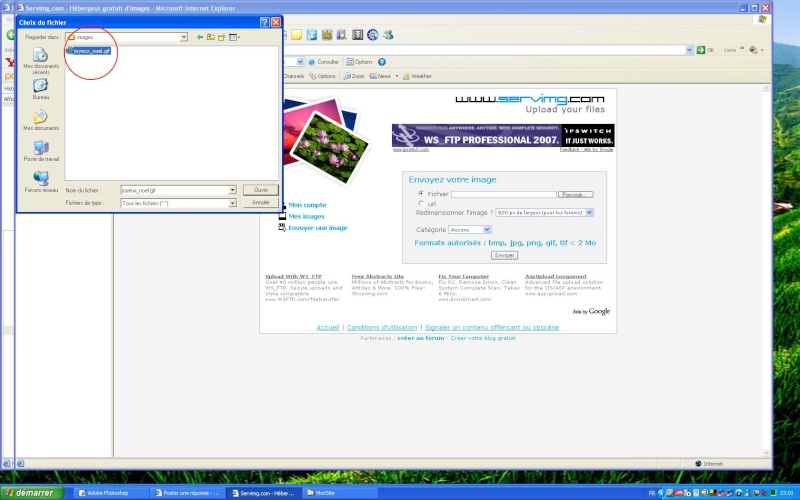Click Upload With WS_FTP ad link
Image resolution: width=800 pixels, height=500 pixels.
(293, 276)
